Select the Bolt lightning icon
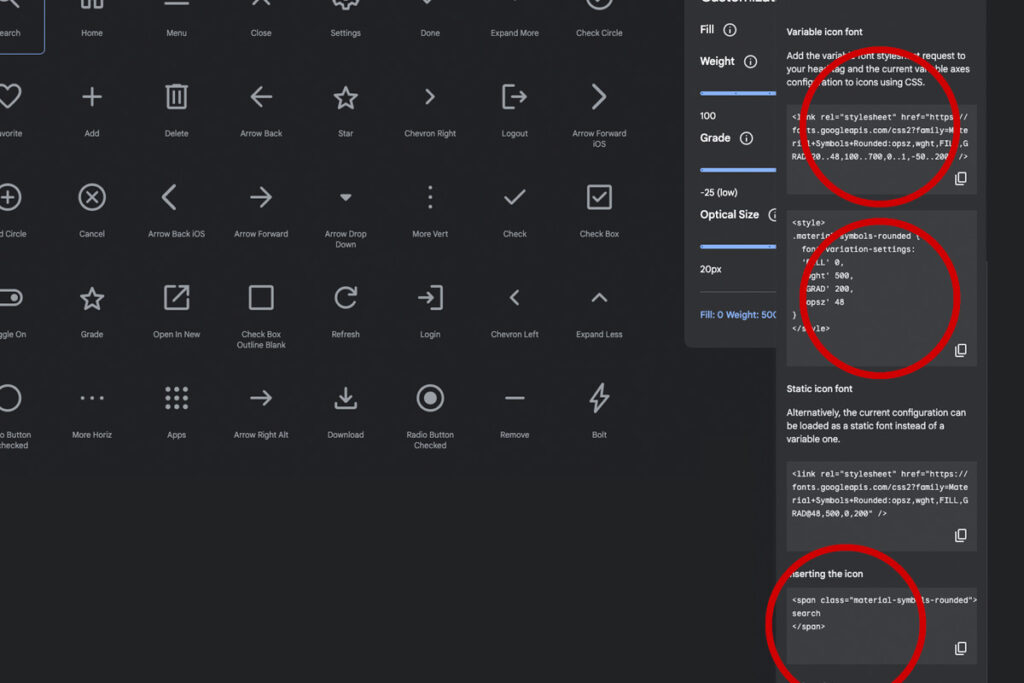 (599, 398)
